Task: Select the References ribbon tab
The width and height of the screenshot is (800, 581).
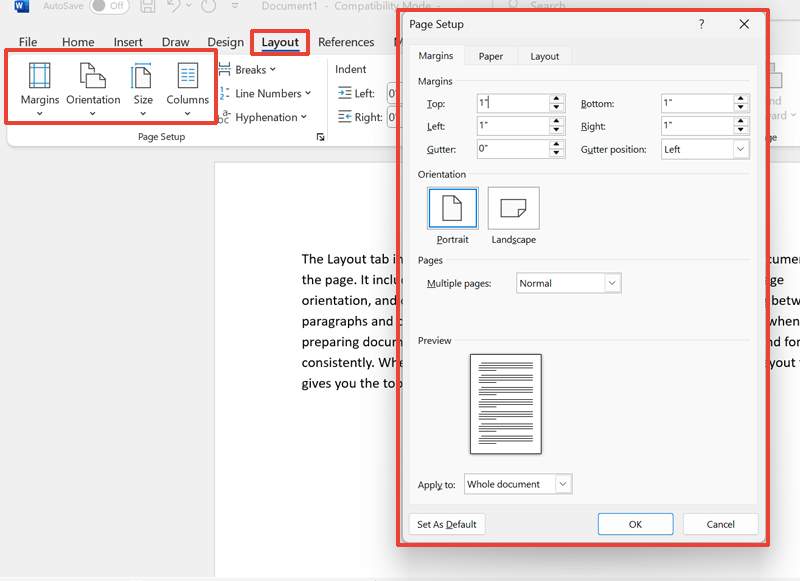Action: [x=347, y=42]
